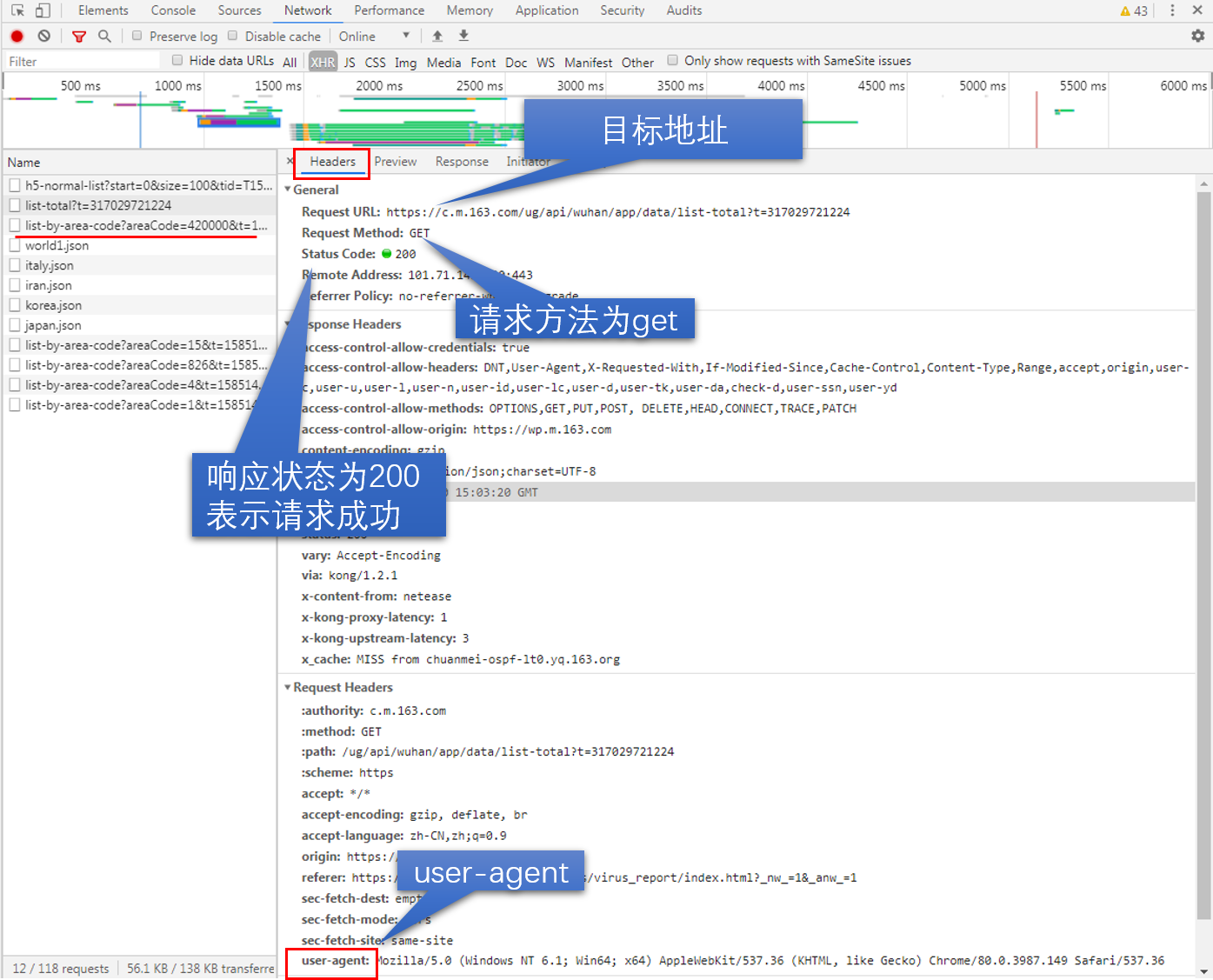
Task: Check Only show requests with SameSite issues
Action: (x=672, y=61)
